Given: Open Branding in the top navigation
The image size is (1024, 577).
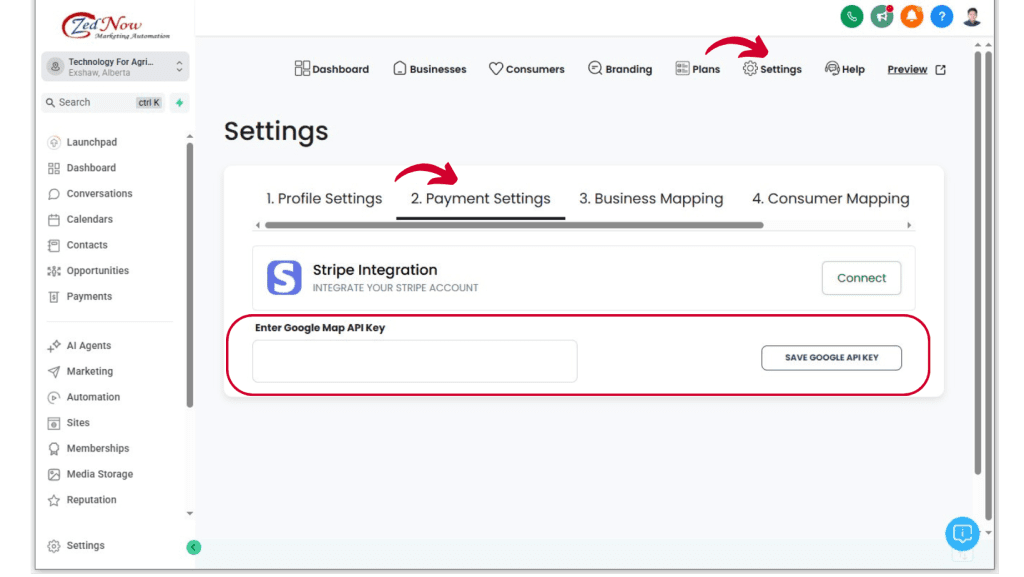Looking at the screenshot, I should (x=620, y=69).
